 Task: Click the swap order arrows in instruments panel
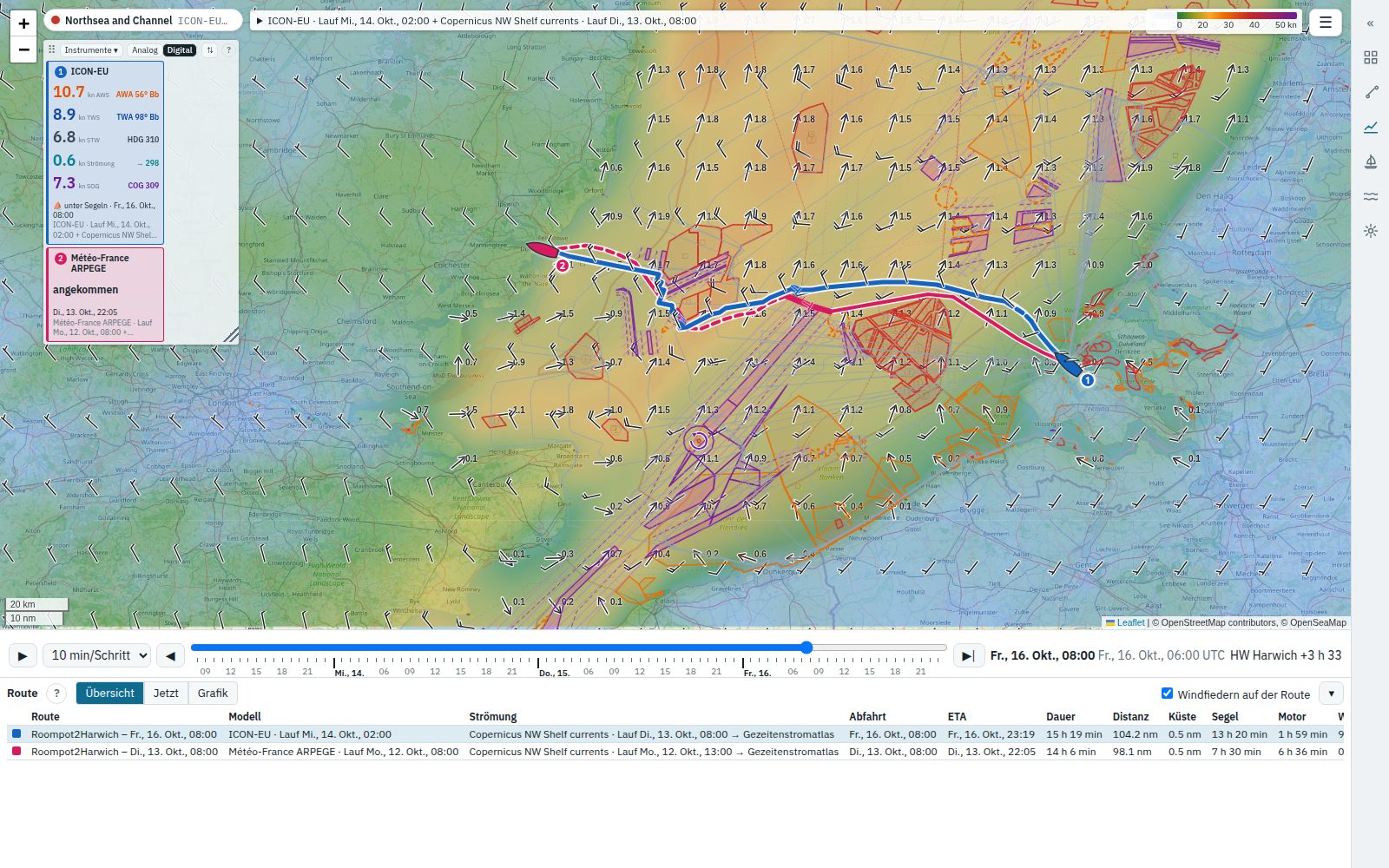210,50
